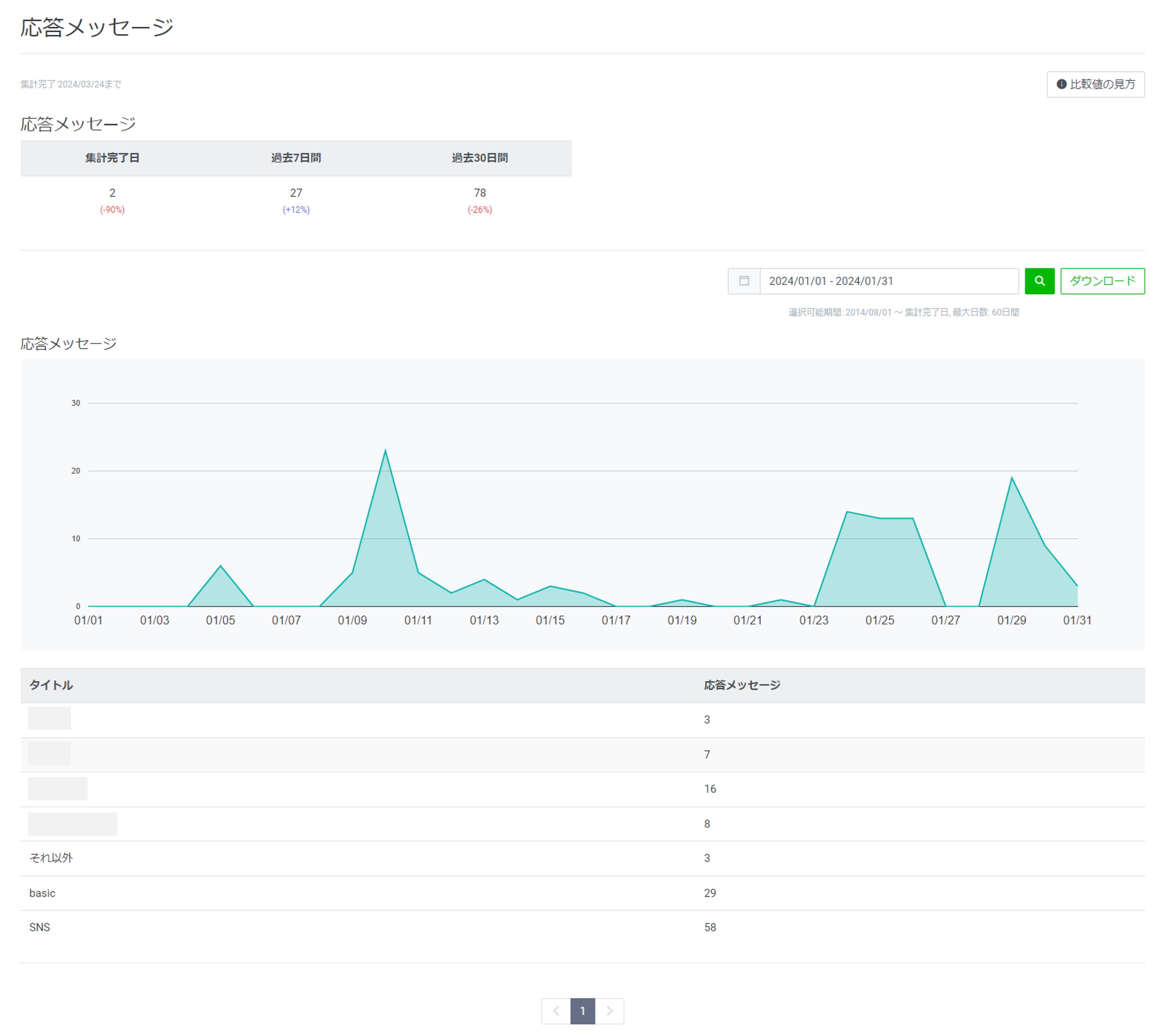Click the タイトル column header
Viewport: 1168px width, 1036px height.
click(51, 685)
